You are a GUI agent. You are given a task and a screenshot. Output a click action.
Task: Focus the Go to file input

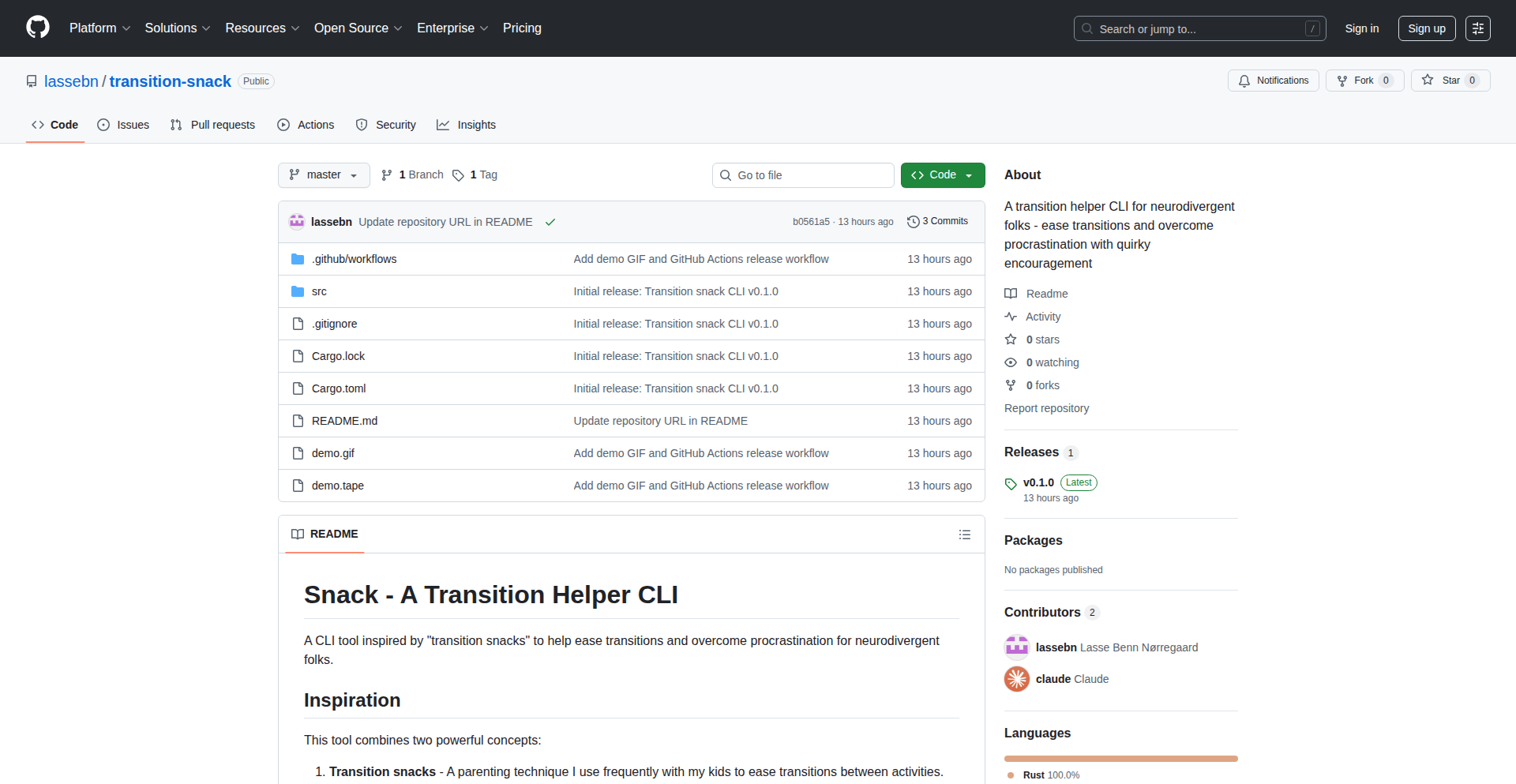(803, 175)
